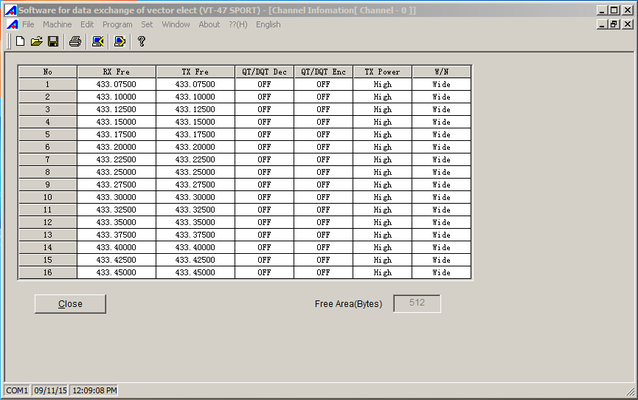
Task: Click QT/DQT Enc OFF cell in row 5
Action: coord(323,134)
